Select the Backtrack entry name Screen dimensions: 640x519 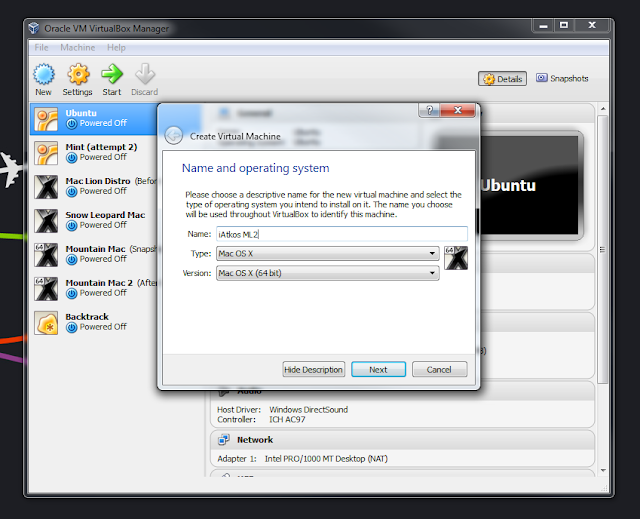click(87, 317)
